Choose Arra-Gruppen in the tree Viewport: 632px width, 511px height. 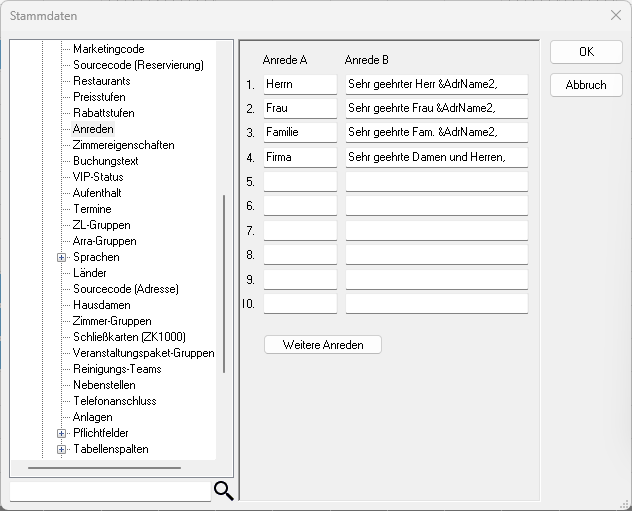coord(104,241)
